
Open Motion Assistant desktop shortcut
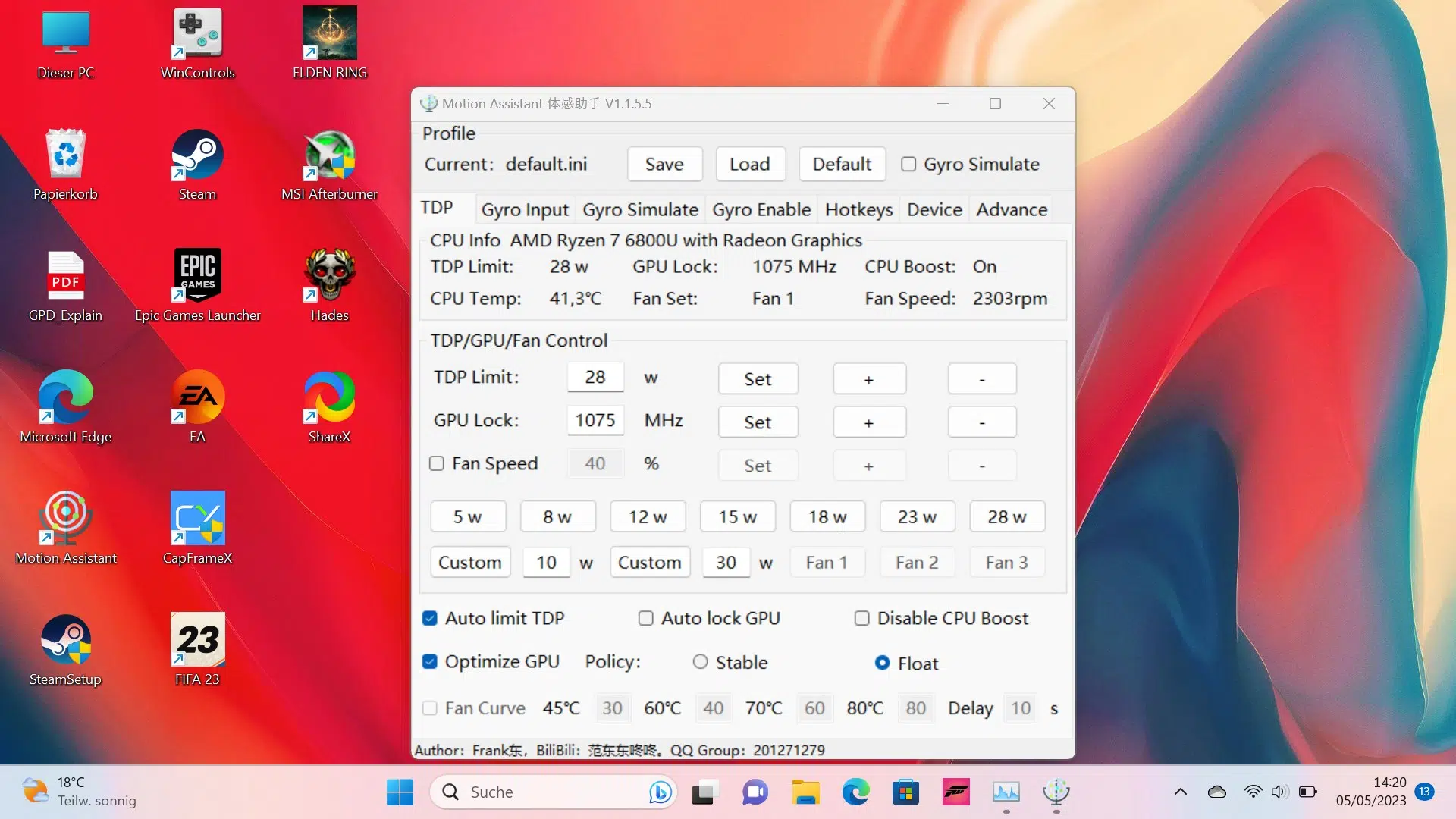[66, 529]
